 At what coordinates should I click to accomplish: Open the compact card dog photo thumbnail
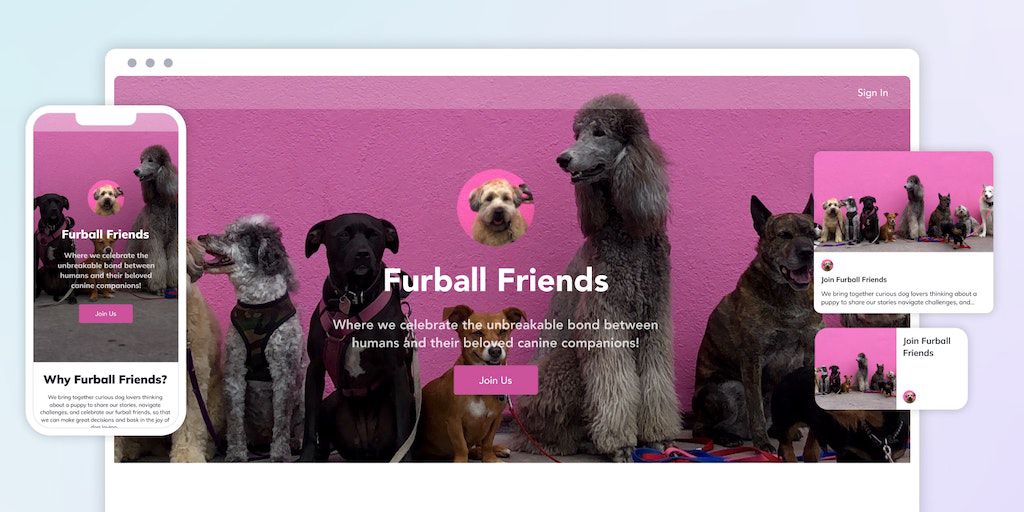(856, 369)
